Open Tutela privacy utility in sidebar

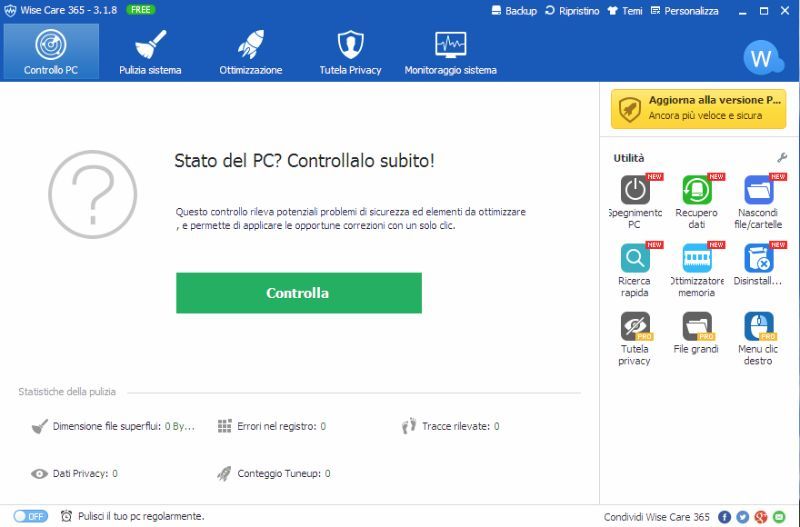click(x=635, y=338)
